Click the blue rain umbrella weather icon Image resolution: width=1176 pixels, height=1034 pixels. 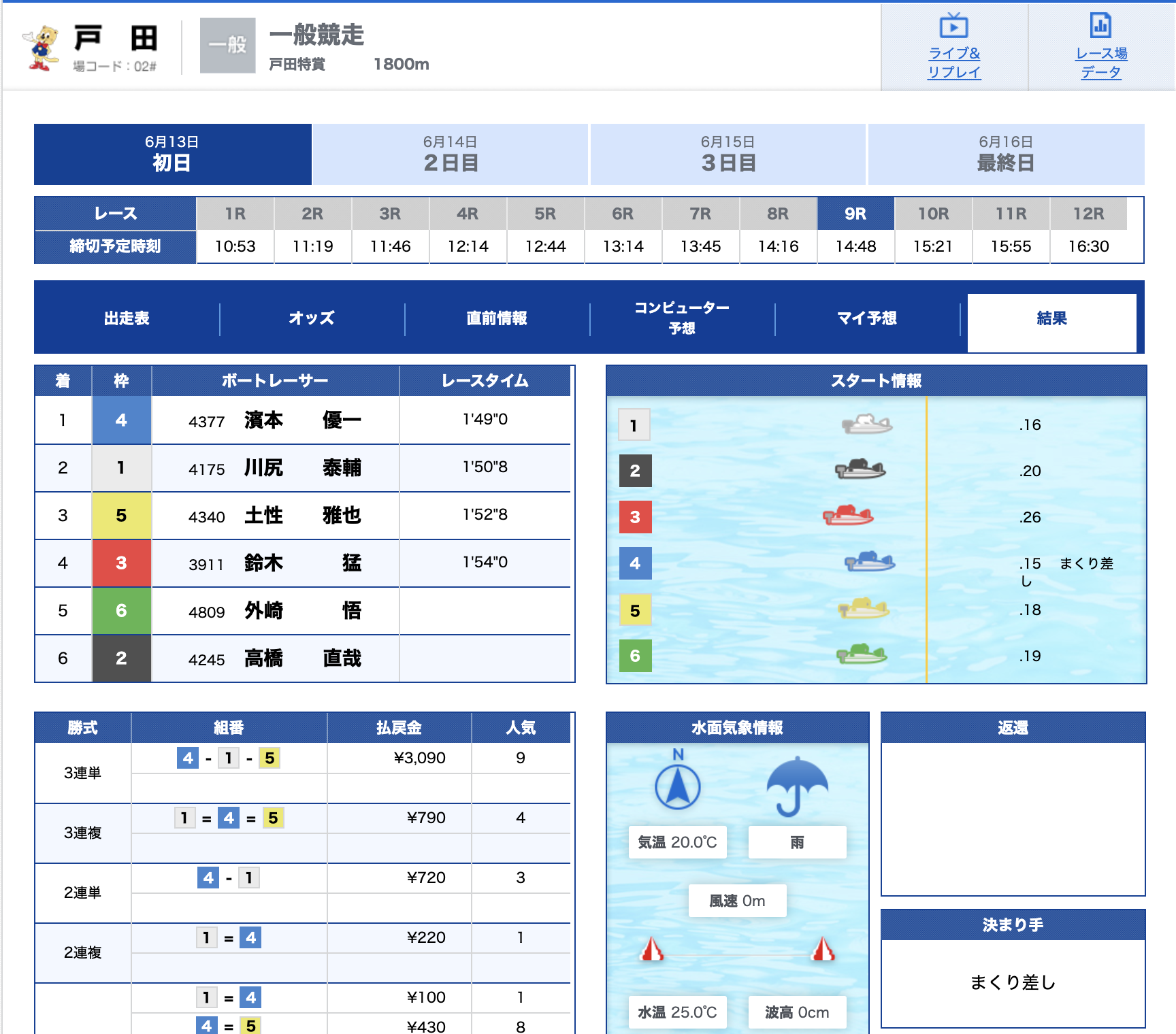[797, 787]
